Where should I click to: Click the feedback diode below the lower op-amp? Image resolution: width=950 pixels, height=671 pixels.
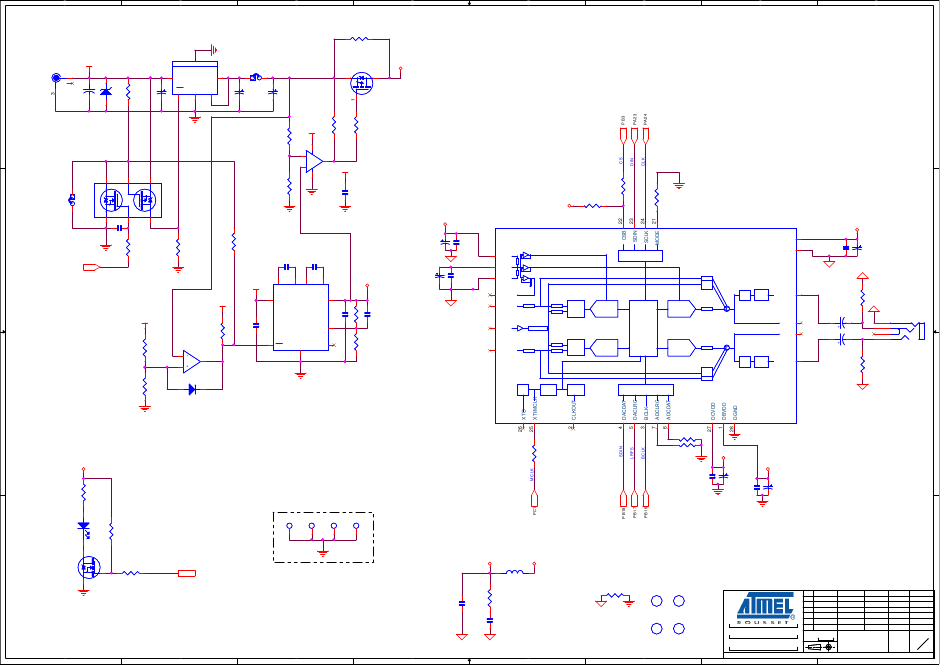[x=192, y=389]
